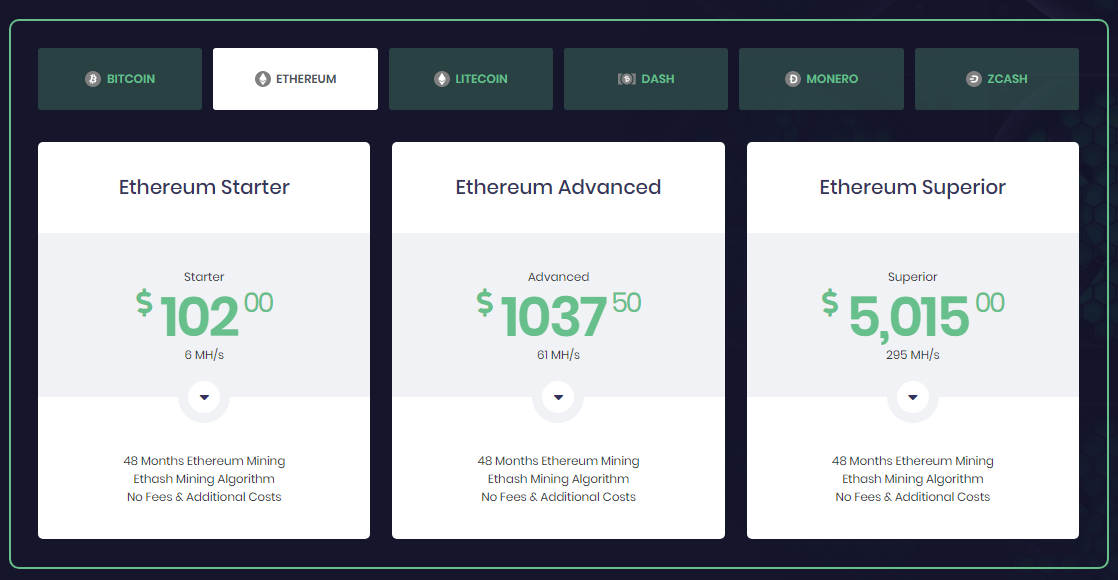Click the Ethereum diamond icon

click(263, 79)
